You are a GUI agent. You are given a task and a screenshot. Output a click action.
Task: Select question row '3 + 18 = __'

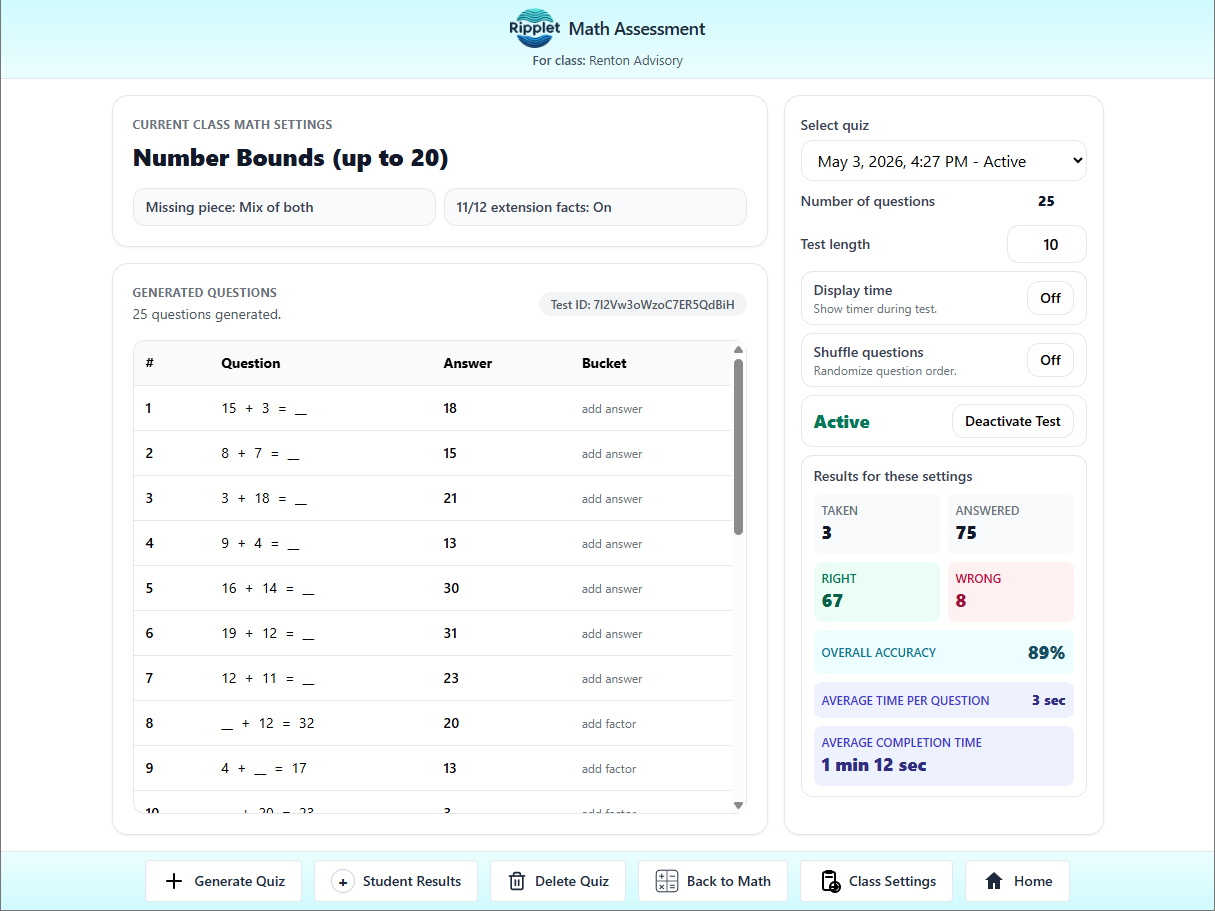tap(432, 498)
